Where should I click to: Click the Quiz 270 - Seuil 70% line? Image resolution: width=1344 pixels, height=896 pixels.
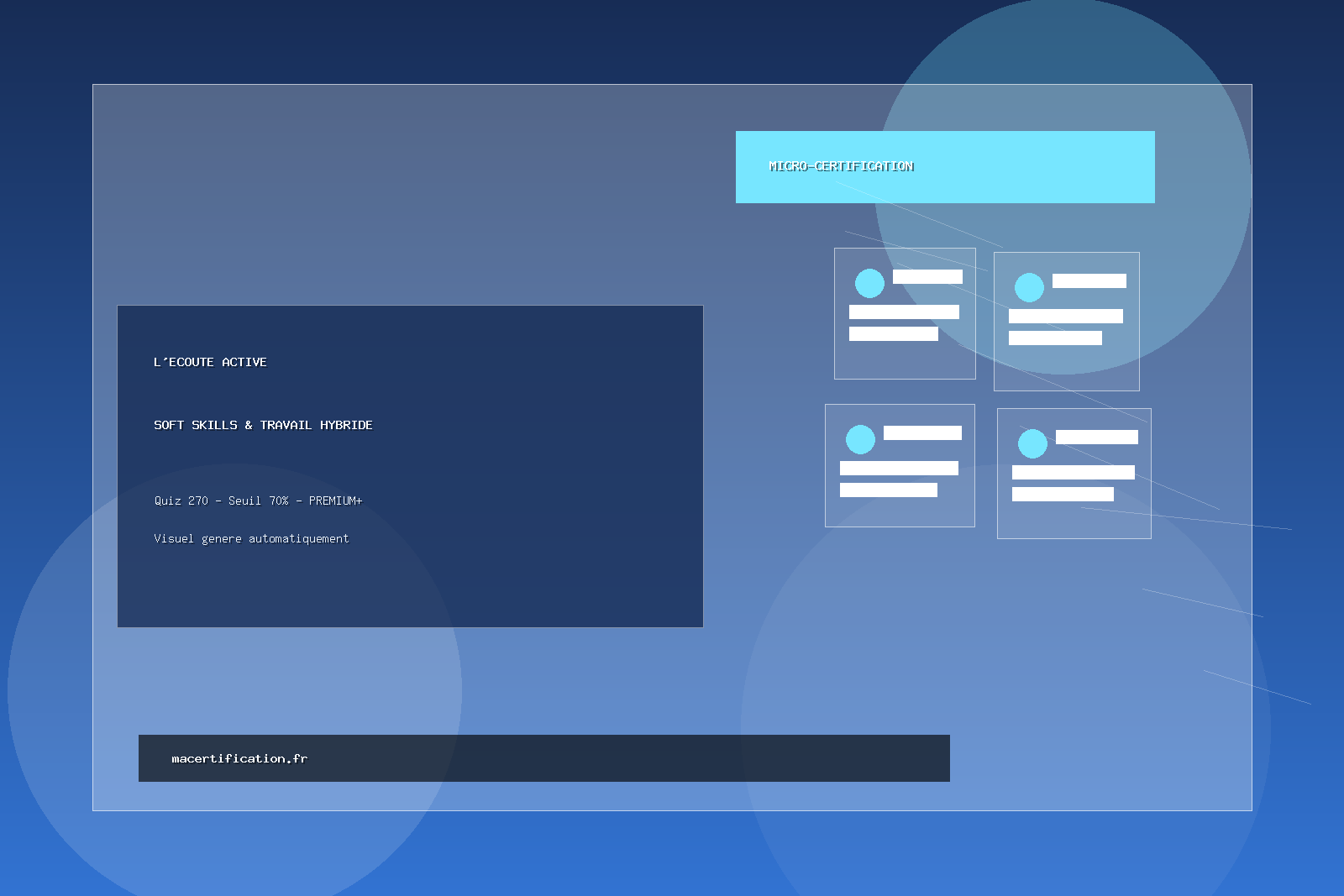[258, 500]
